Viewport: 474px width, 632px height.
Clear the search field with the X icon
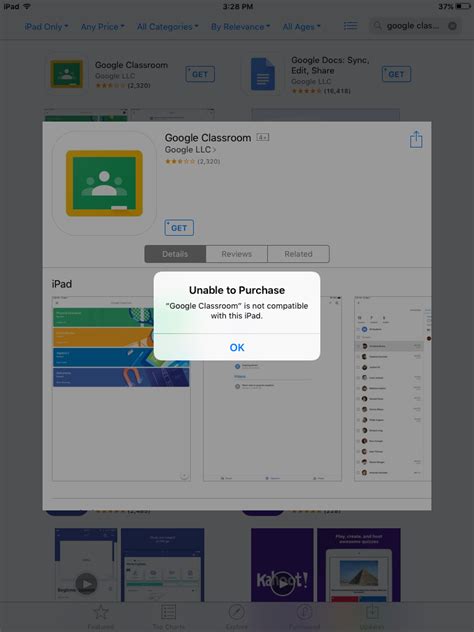click(452, 26)
